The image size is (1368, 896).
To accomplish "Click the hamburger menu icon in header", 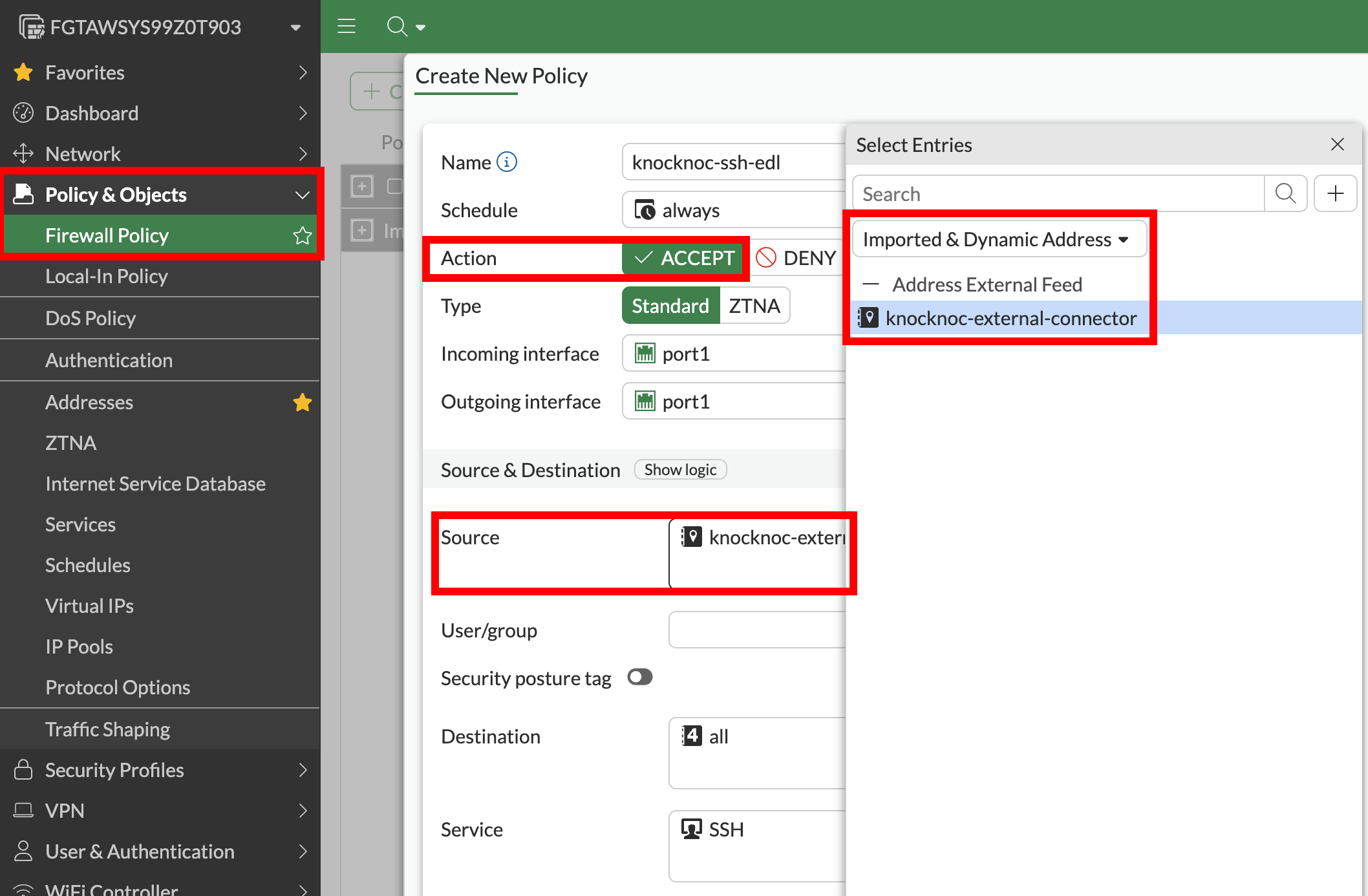I will coord(347,27).
